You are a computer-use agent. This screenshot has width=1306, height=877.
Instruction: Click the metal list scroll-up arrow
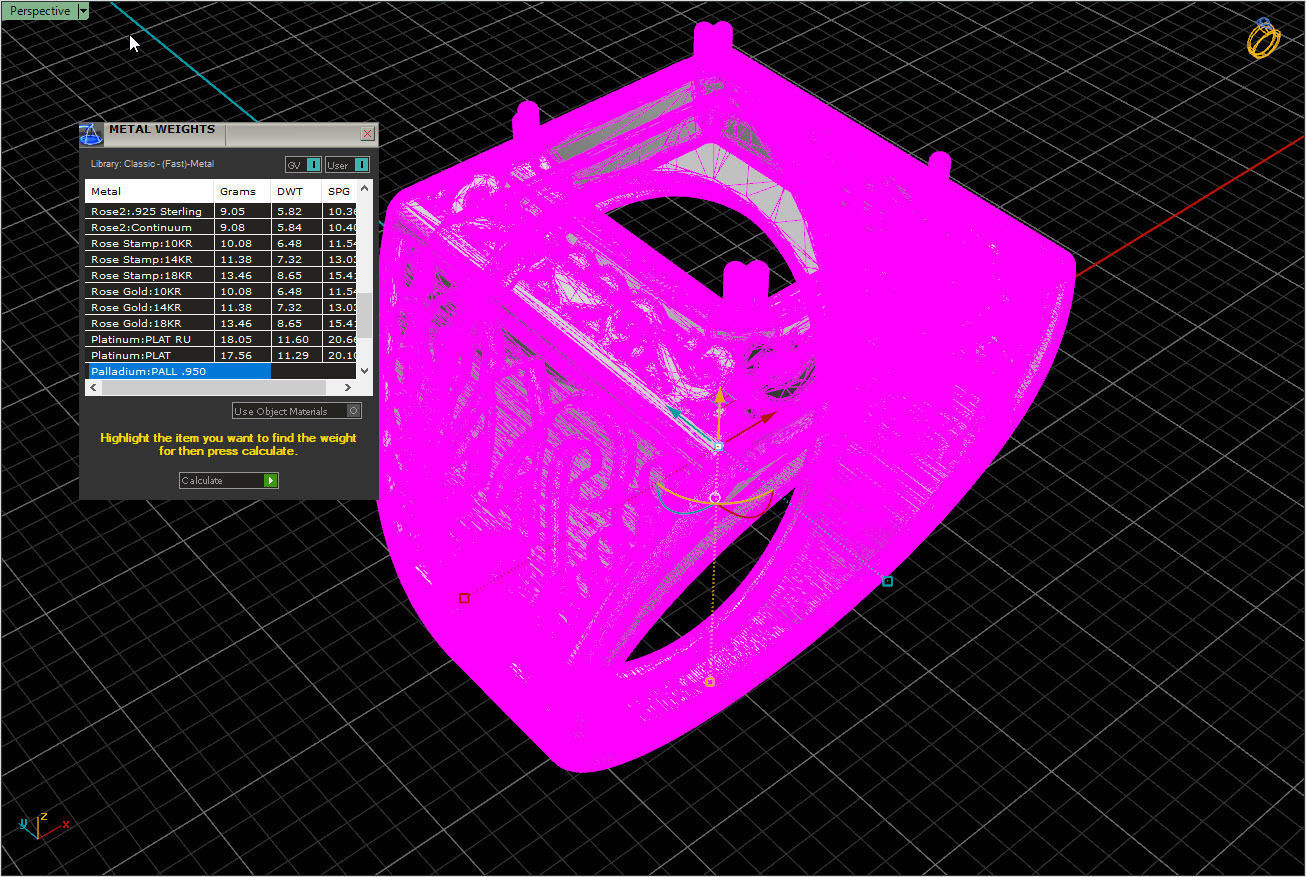(x=364, y=188)
